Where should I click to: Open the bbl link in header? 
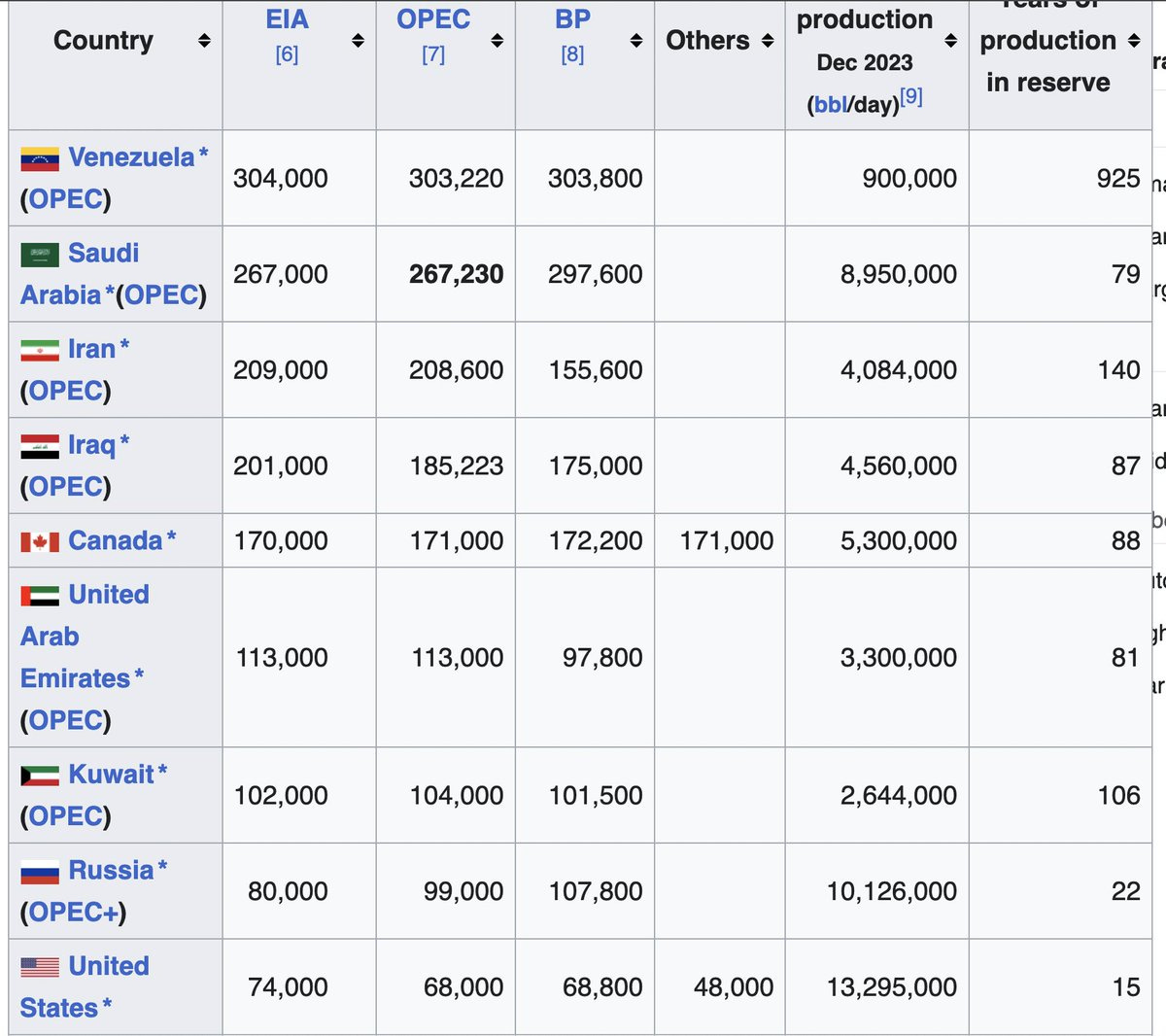coord(831,104)
